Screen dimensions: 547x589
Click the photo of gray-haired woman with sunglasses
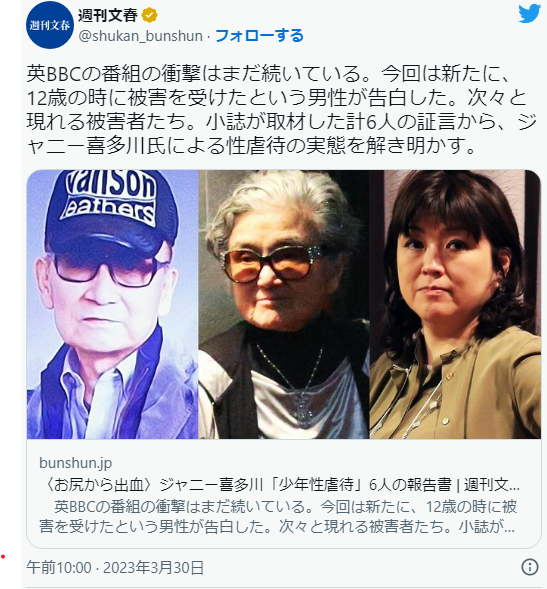(284, 304)
